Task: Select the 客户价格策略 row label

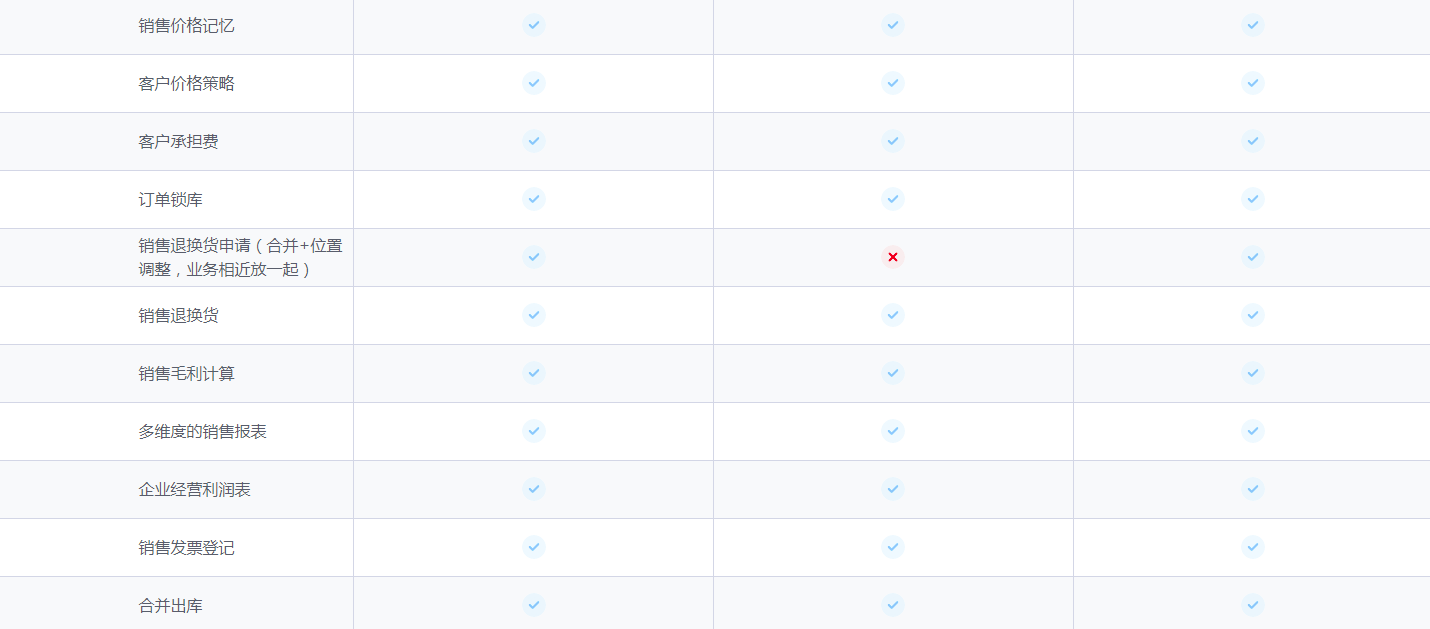Action: (x=187, y=84)
